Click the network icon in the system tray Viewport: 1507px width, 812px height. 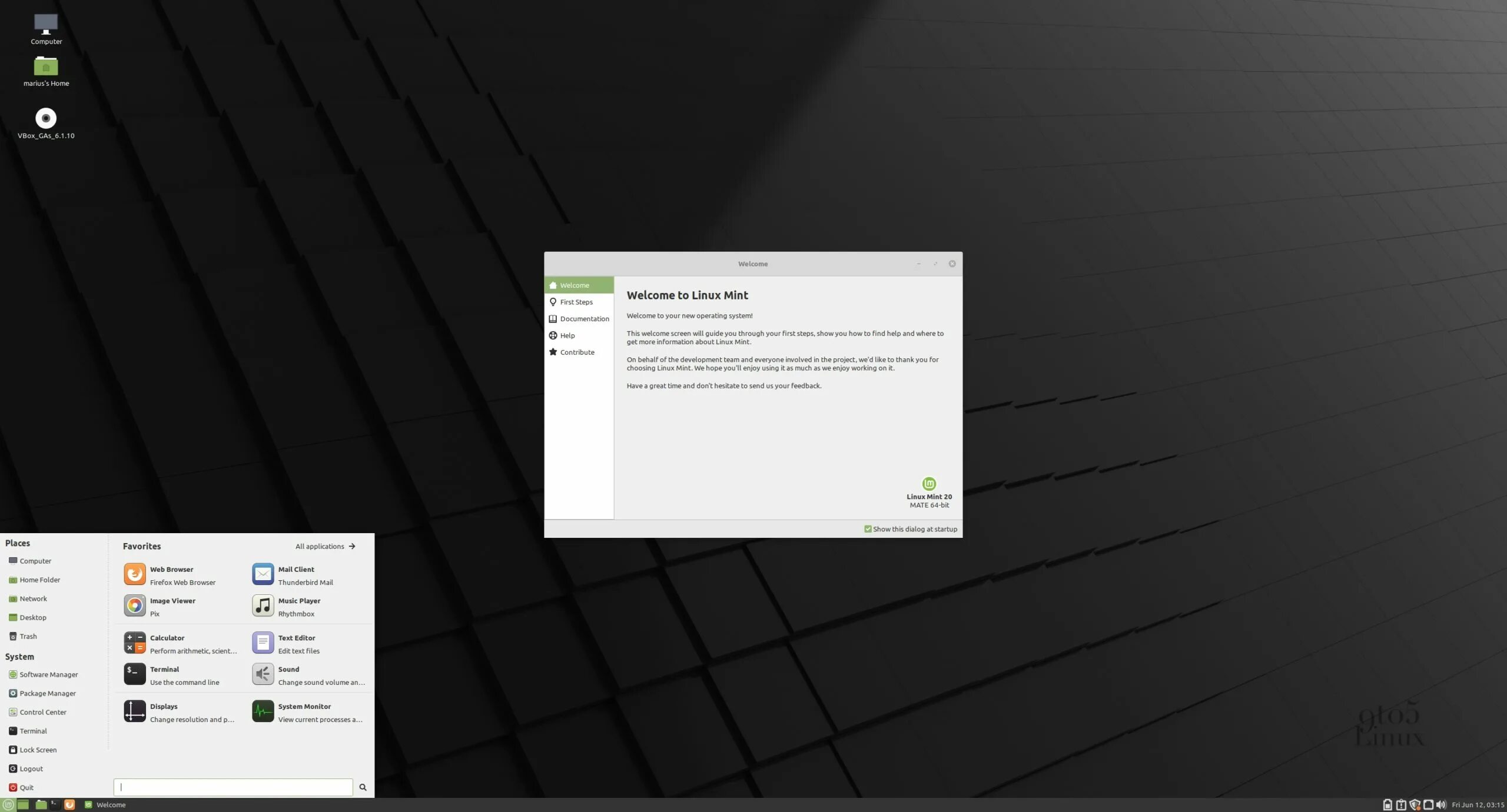pos(1428,804)
